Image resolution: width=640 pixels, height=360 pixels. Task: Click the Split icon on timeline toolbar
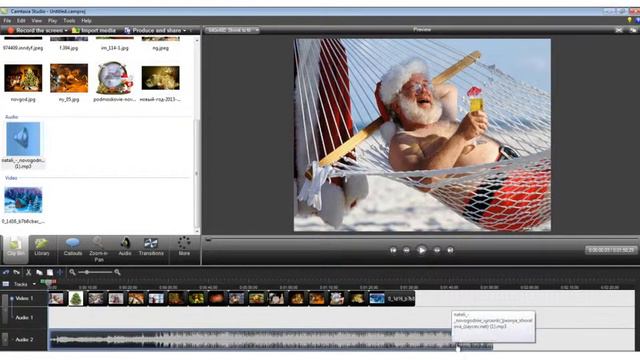60,272
